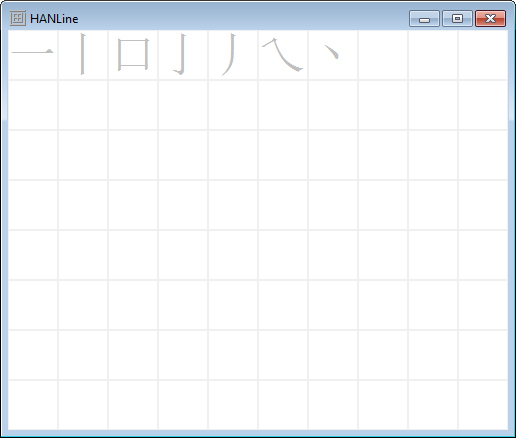Select the horizontal stroke 一 glyph
516x438 pixels.
click(33, 51)
